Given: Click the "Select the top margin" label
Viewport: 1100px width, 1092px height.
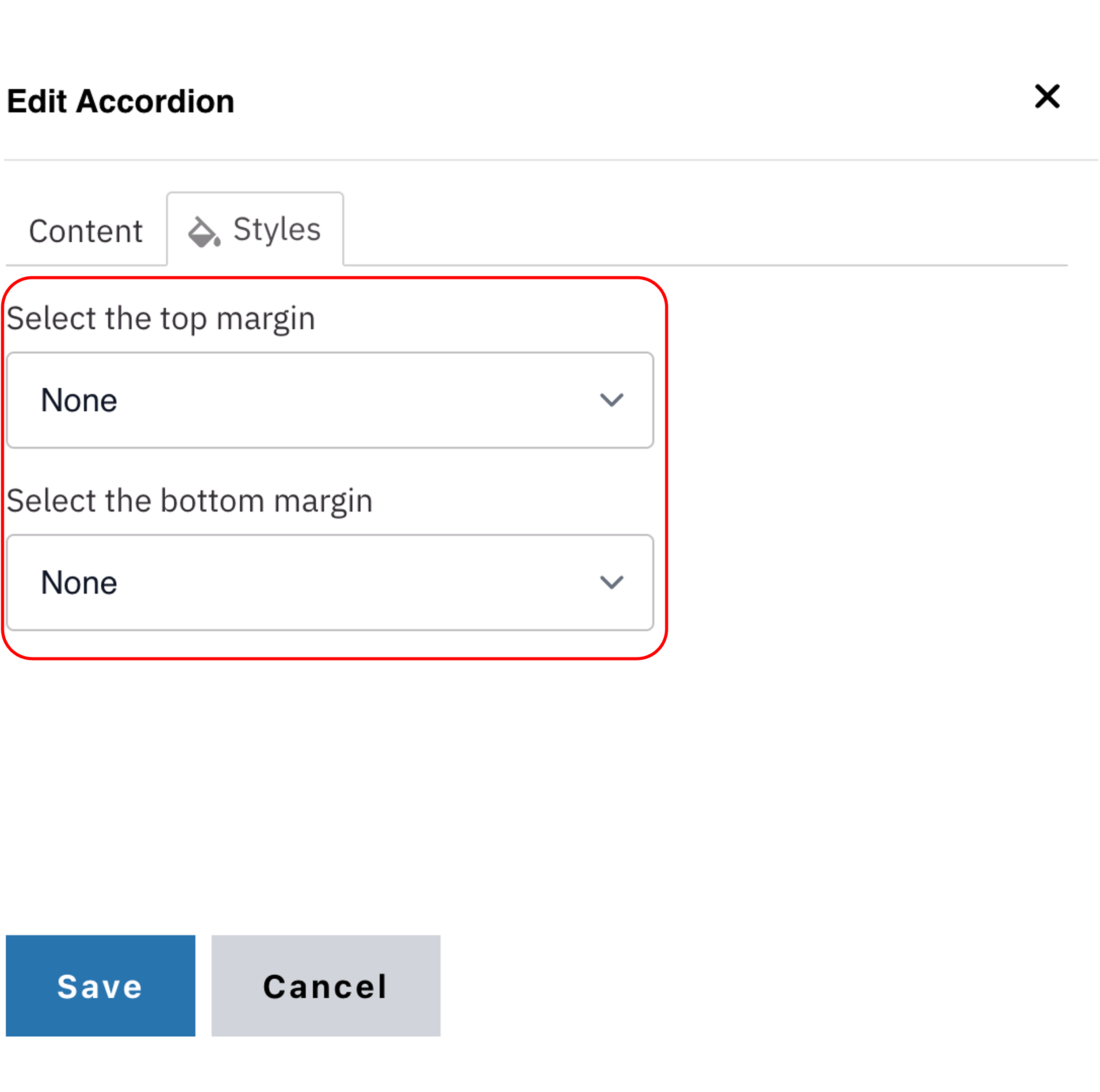Looking at the screenshot, I should pyautogui.click(x=160, y=318).
